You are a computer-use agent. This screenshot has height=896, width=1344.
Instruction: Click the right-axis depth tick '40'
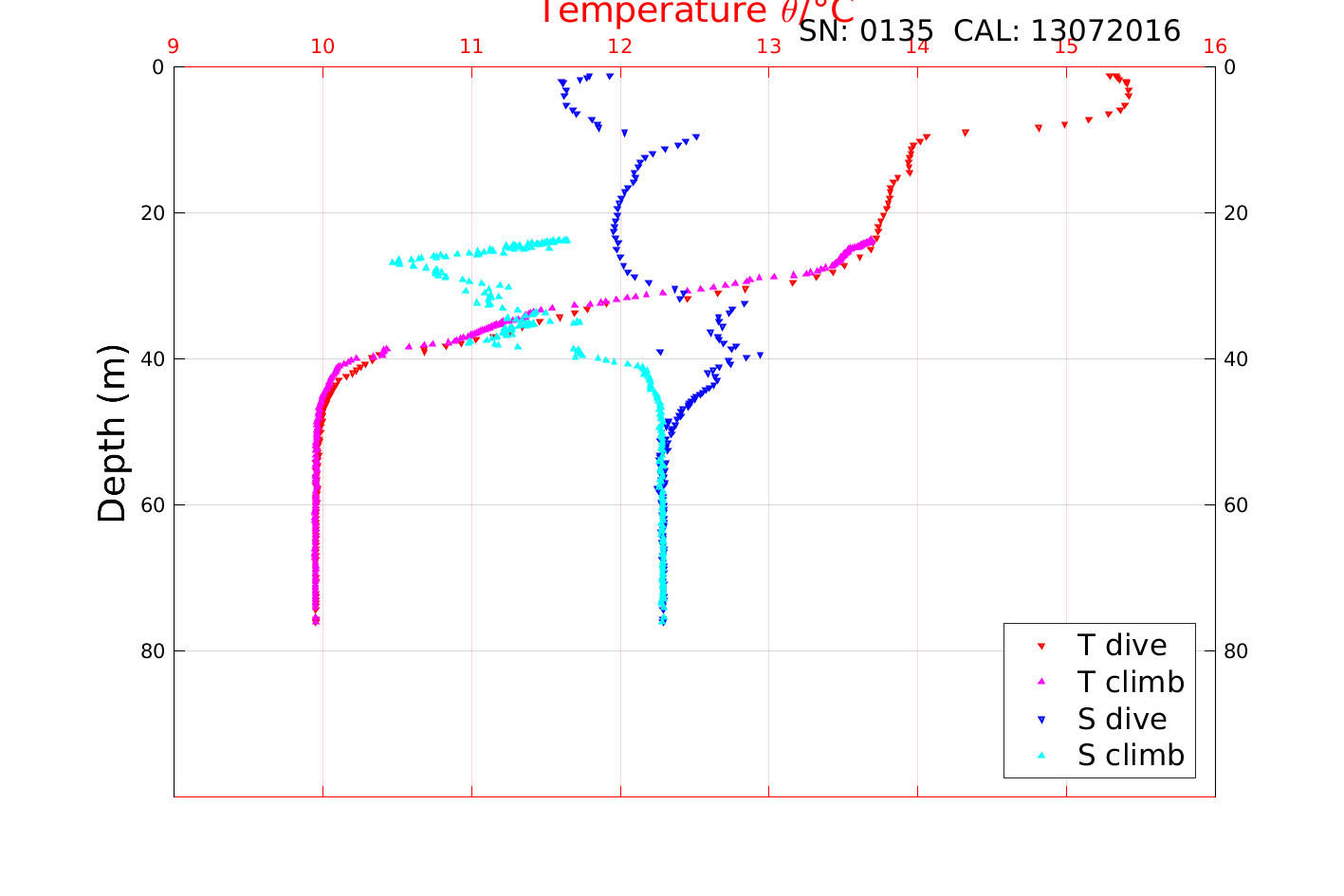coord(1236,358)
